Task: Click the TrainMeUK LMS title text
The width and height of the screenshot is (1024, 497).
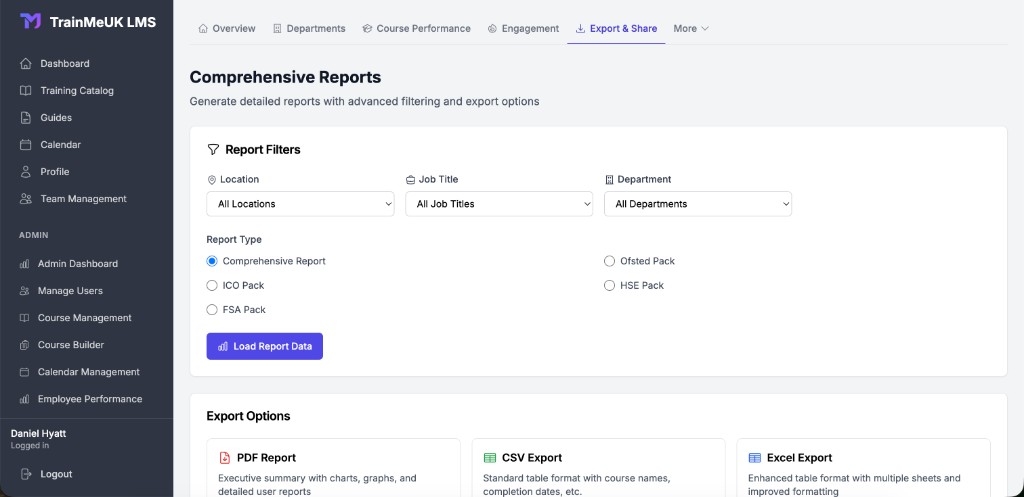Action: [x=103, y=22]
